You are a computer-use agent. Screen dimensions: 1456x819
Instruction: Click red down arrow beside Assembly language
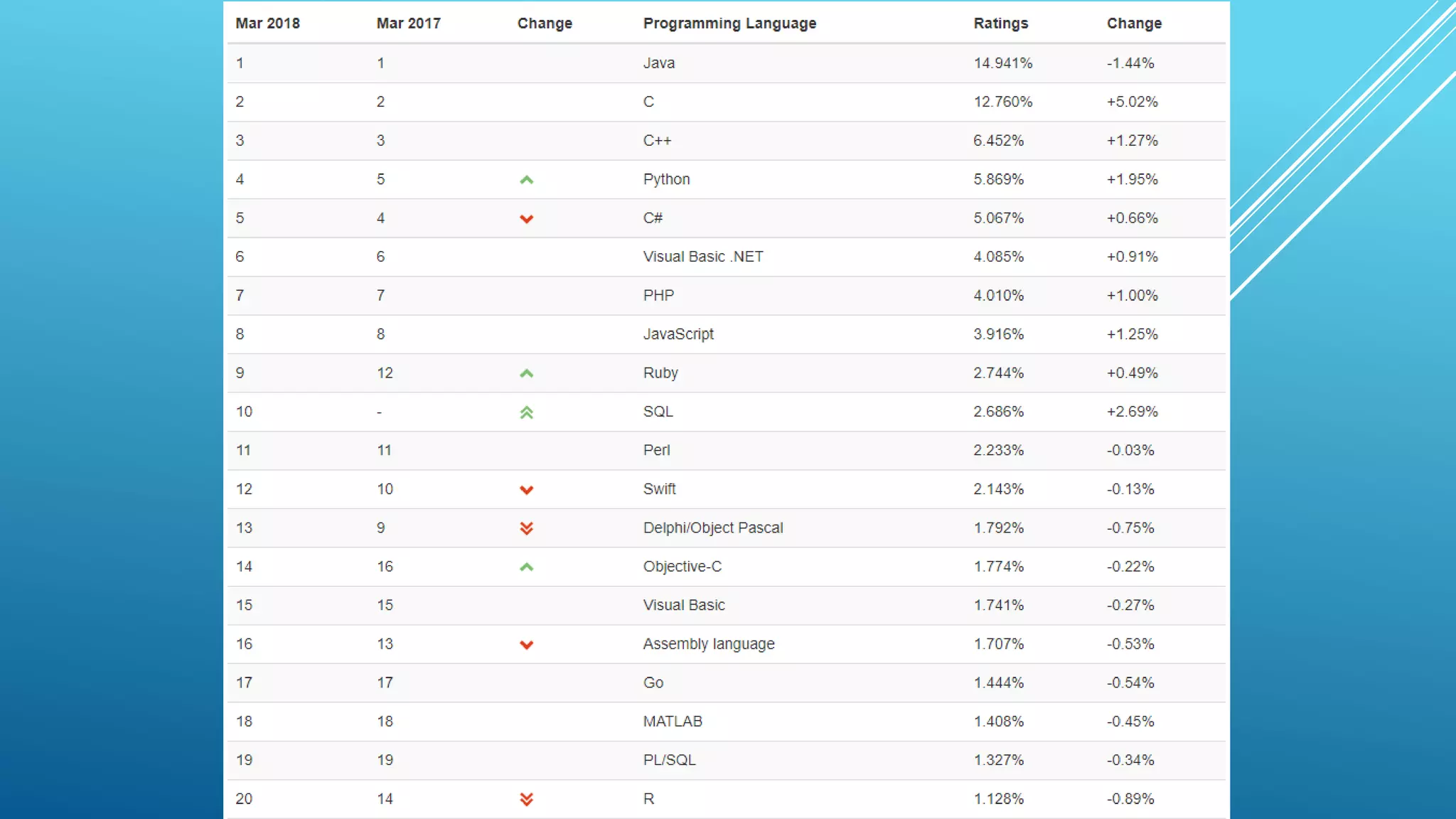click(x=526, y=645)
